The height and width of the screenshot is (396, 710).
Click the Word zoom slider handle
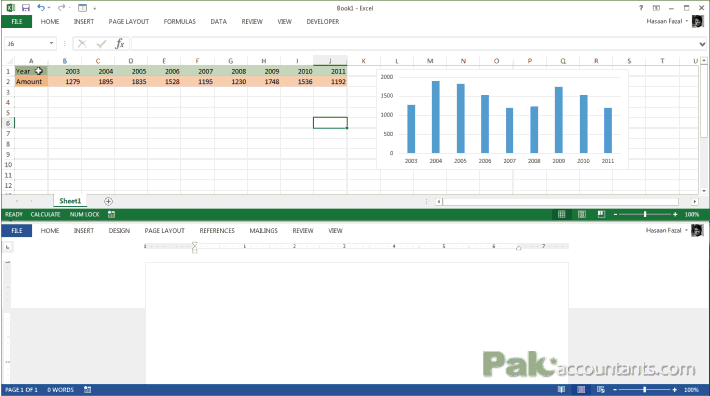point(644,390)
